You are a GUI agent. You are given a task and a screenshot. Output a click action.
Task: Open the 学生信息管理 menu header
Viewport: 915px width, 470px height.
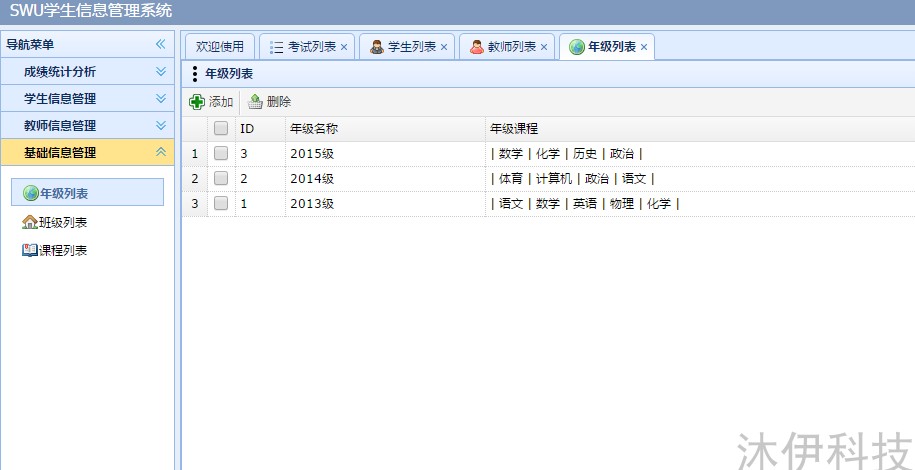[88, 98]
